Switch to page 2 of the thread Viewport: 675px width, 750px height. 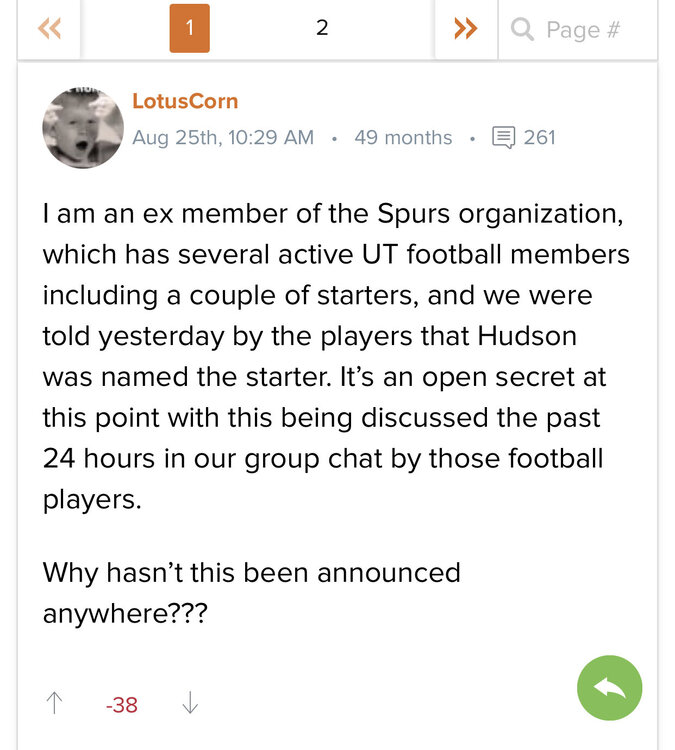(x=322, y=29)
